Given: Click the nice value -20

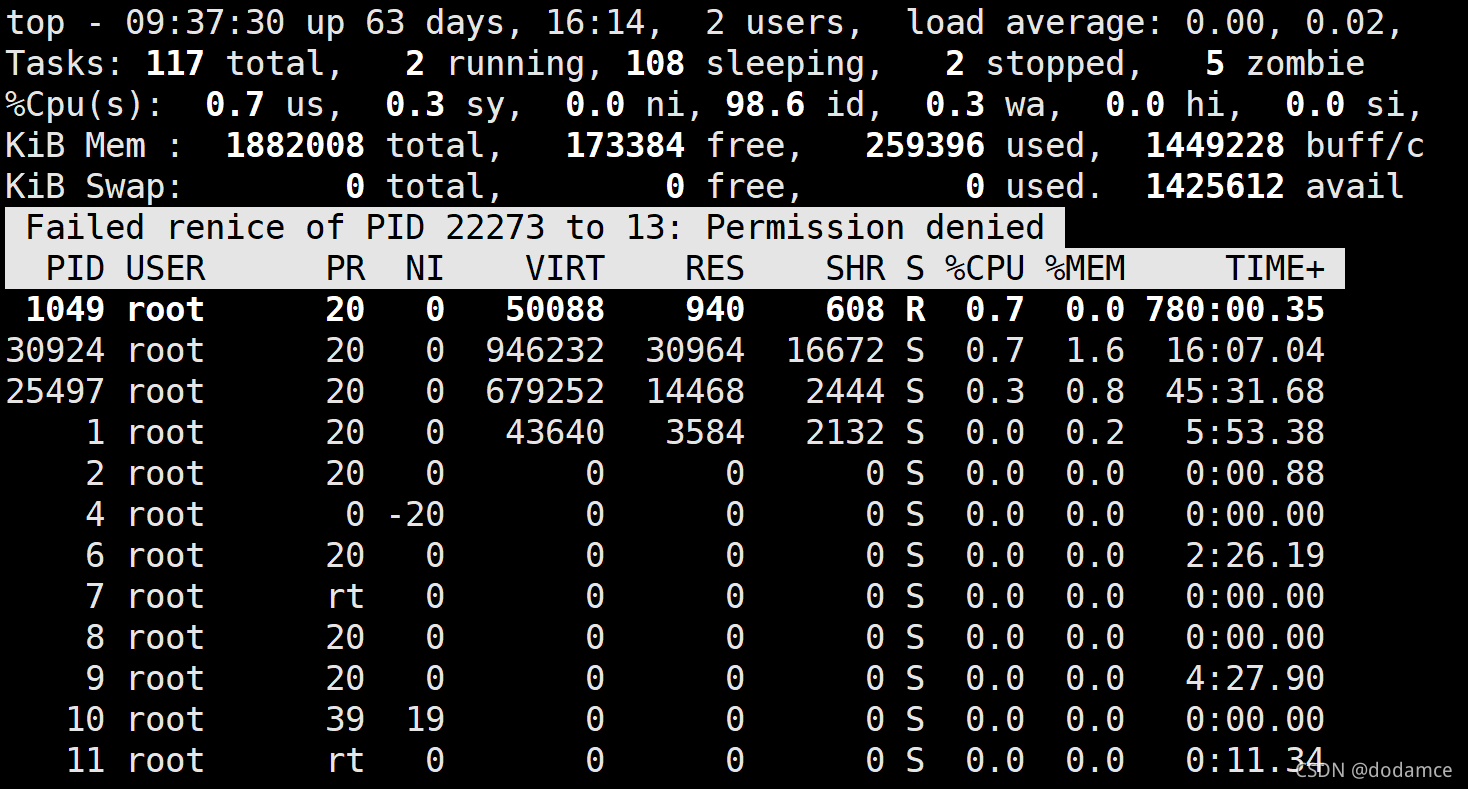Looking at the screenshot, I should coord(415,515).
